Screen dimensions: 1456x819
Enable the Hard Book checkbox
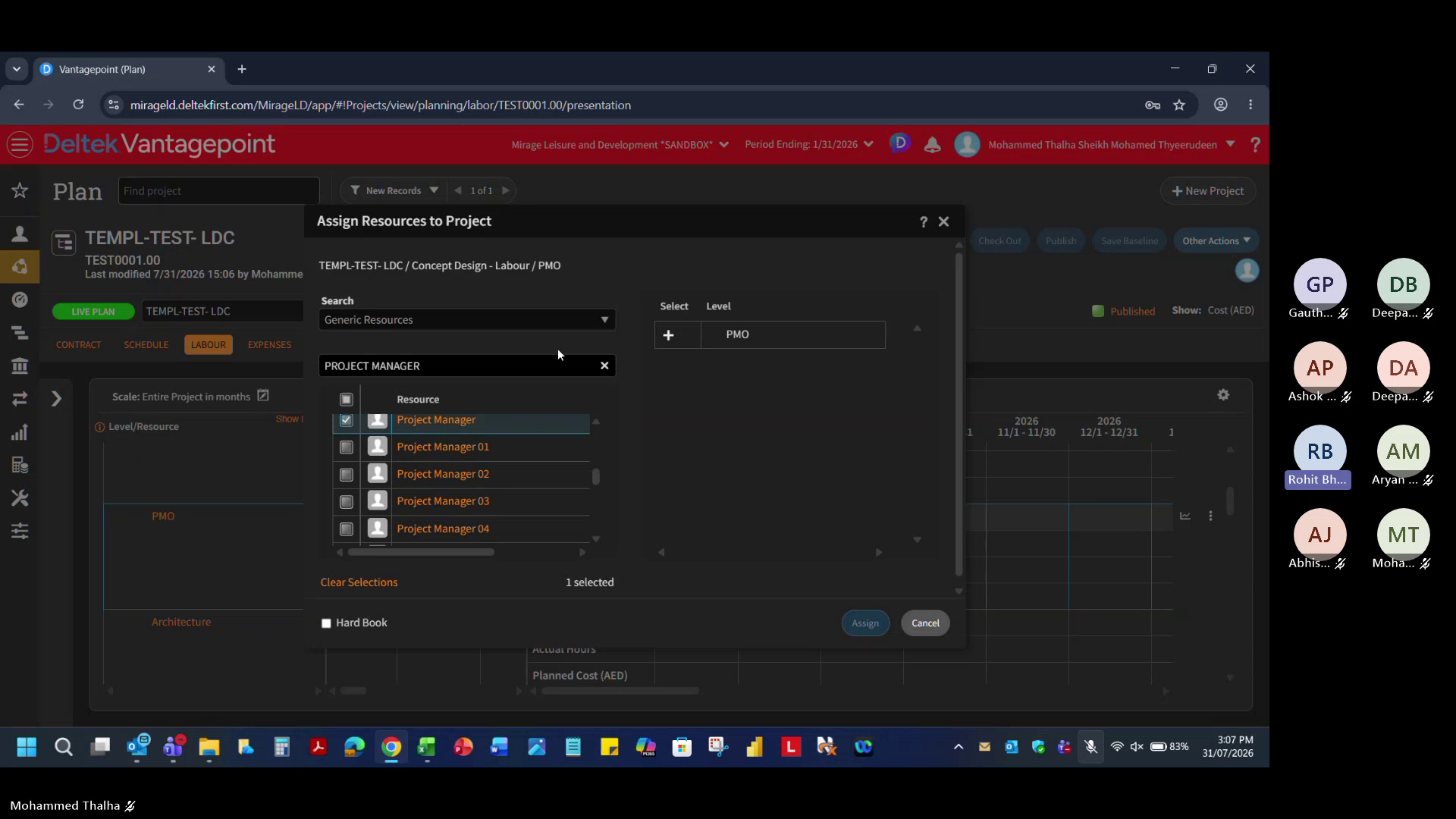point(326,623)
